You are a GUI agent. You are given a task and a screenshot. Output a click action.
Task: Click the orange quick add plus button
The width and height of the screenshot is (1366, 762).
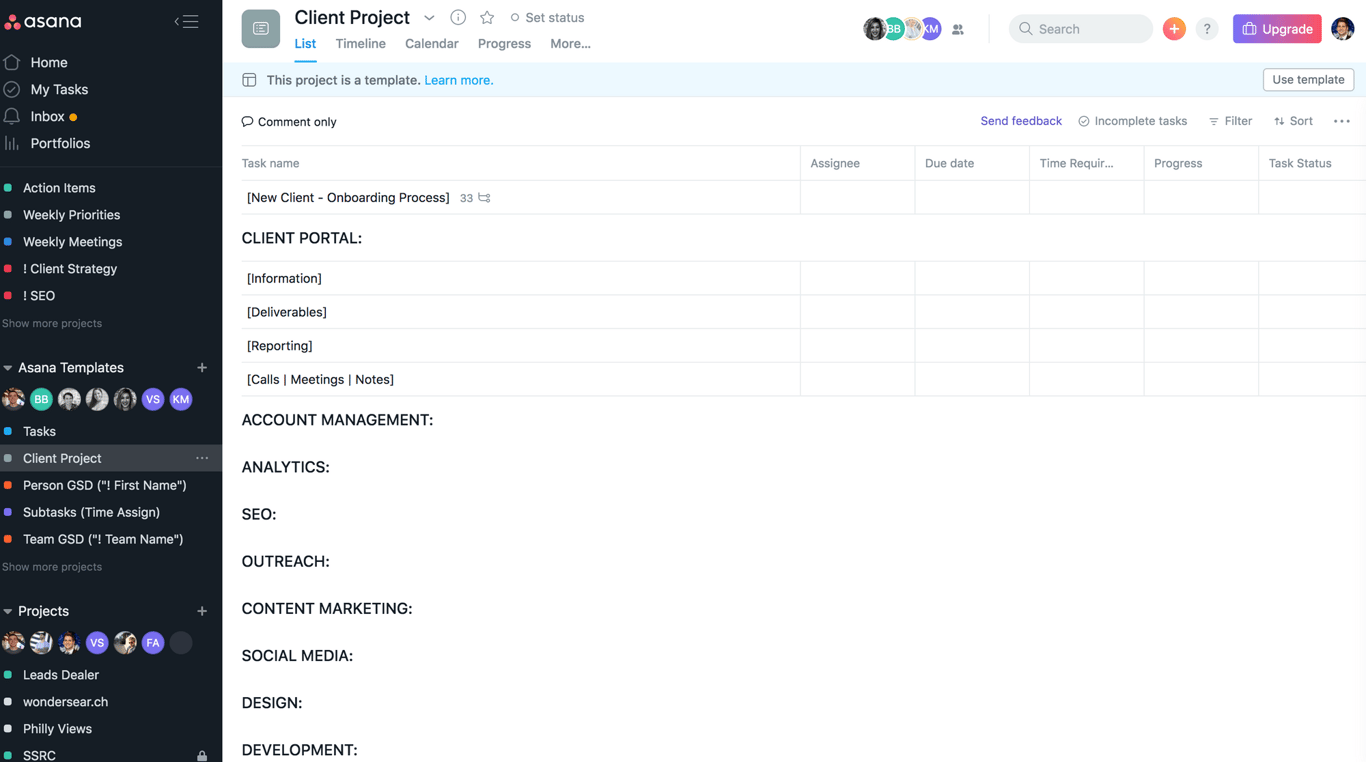[1174, 29]
